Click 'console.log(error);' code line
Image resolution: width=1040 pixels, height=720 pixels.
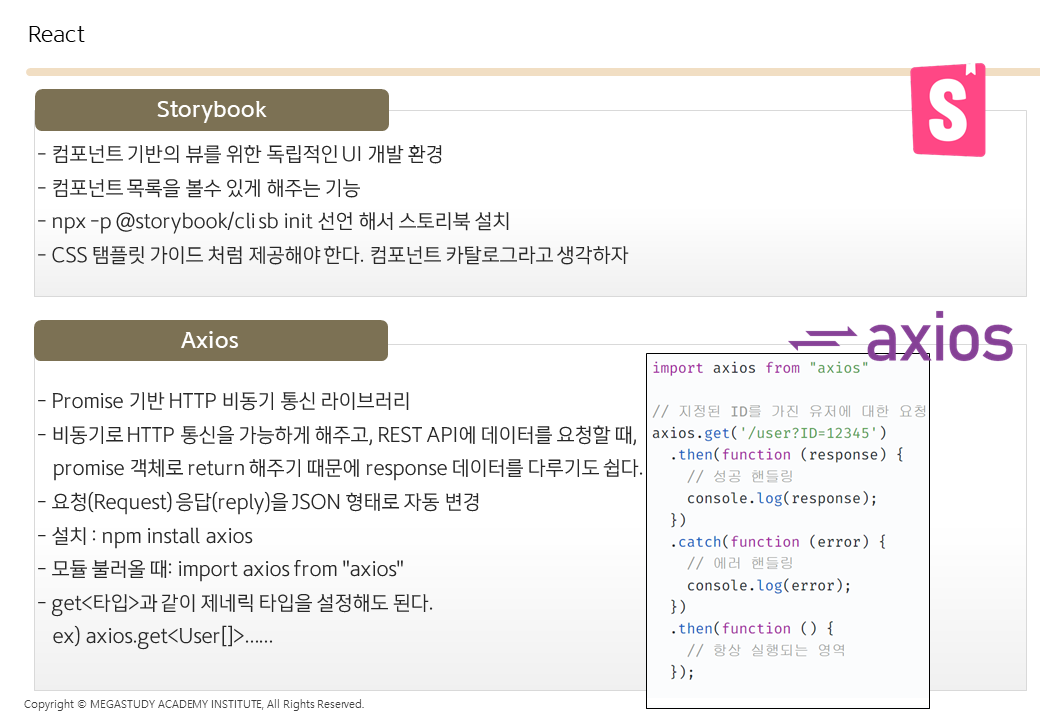pos(769,585)
